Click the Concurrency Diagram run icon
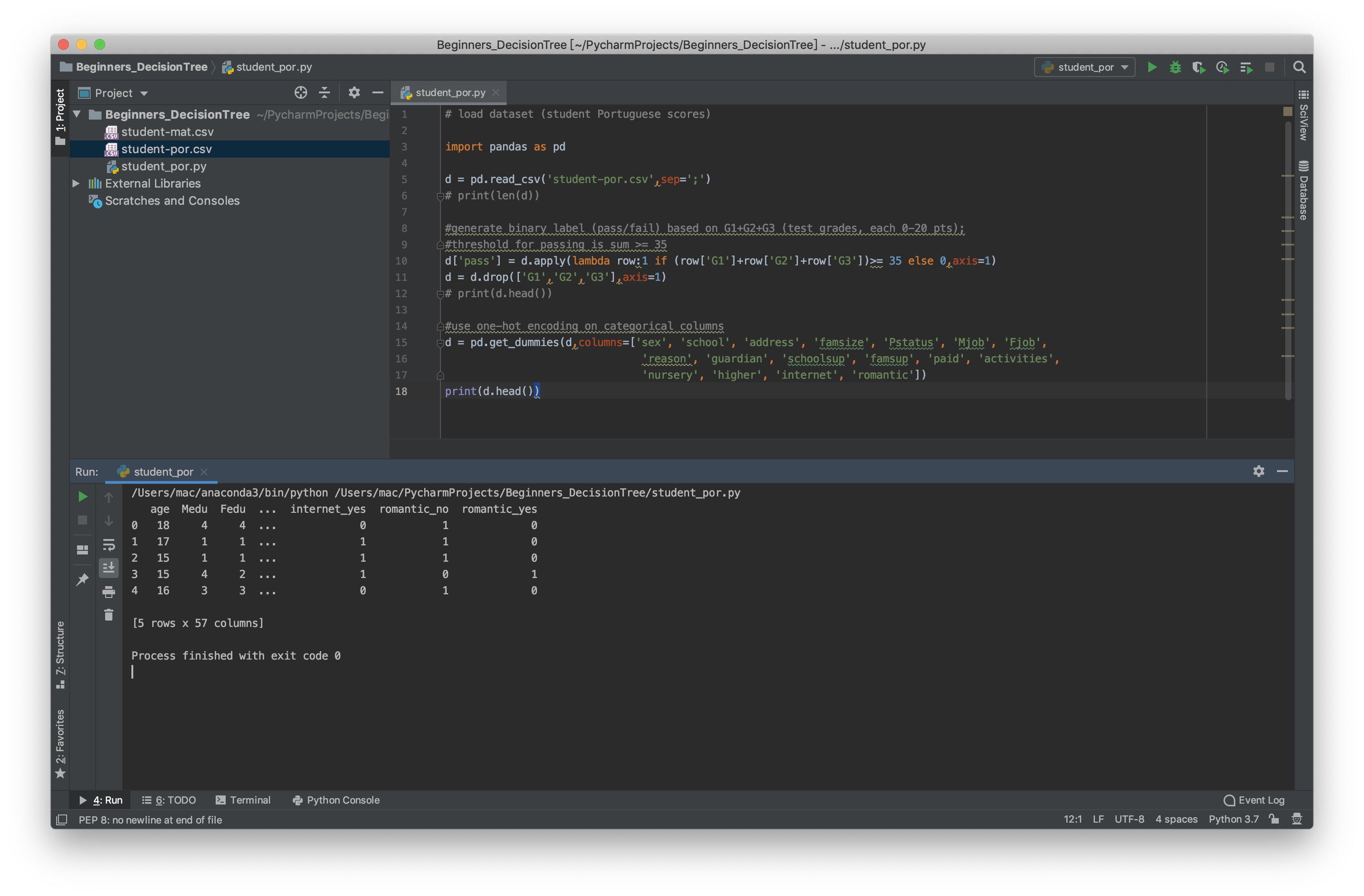Screen dimensions: 1364x896 1247,67
